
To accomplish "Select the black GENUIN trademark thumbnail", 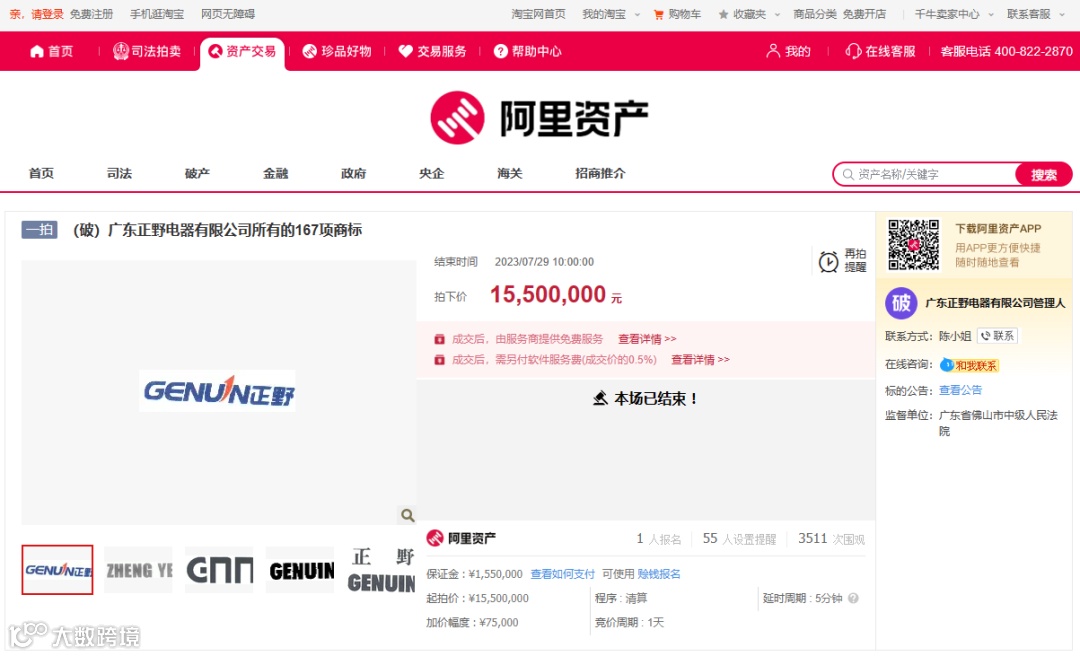I will click(x=300, y=570).
